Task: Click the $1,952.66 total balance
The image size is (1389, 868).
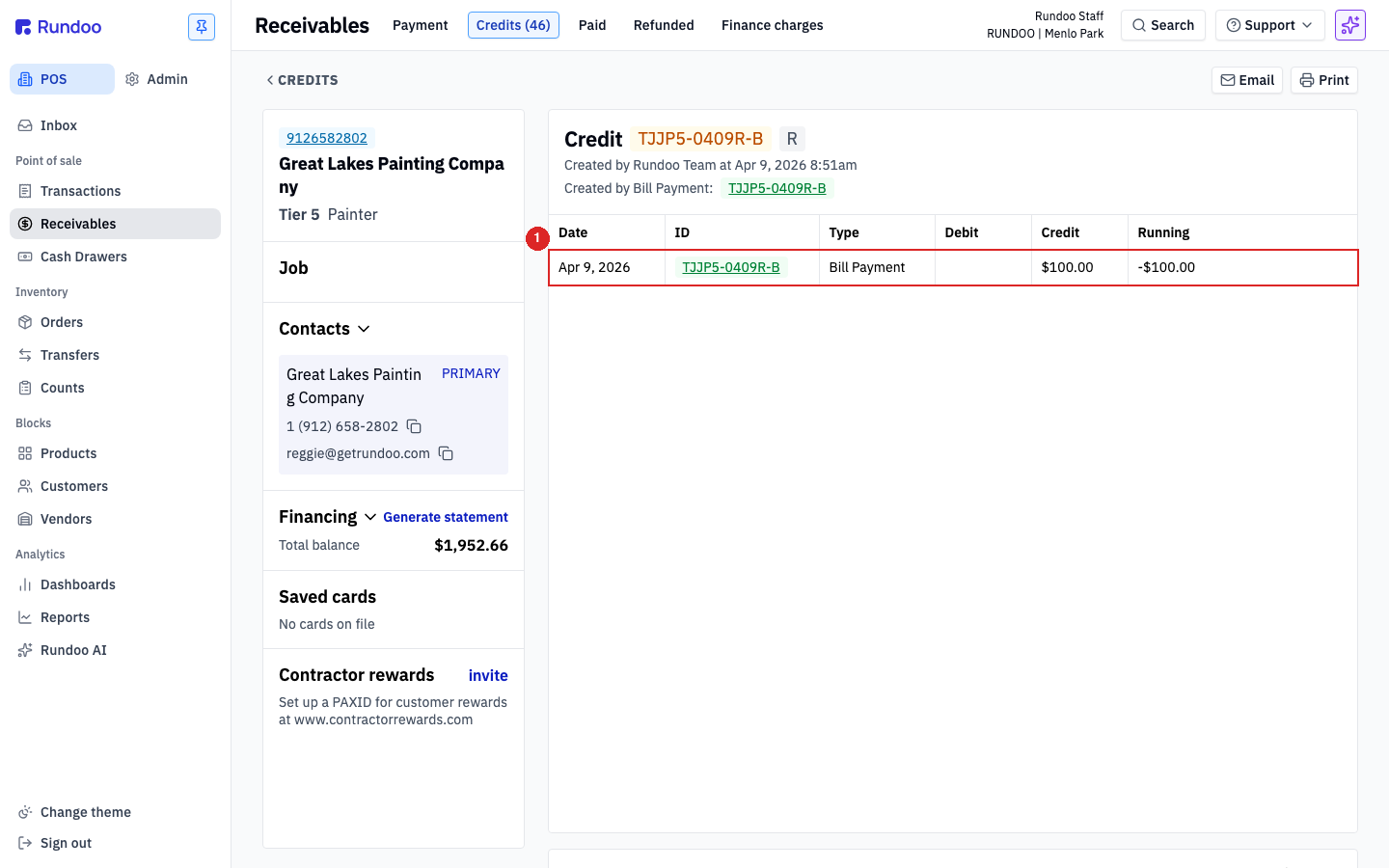Action: pyautogui.click(x=471, y=545)
